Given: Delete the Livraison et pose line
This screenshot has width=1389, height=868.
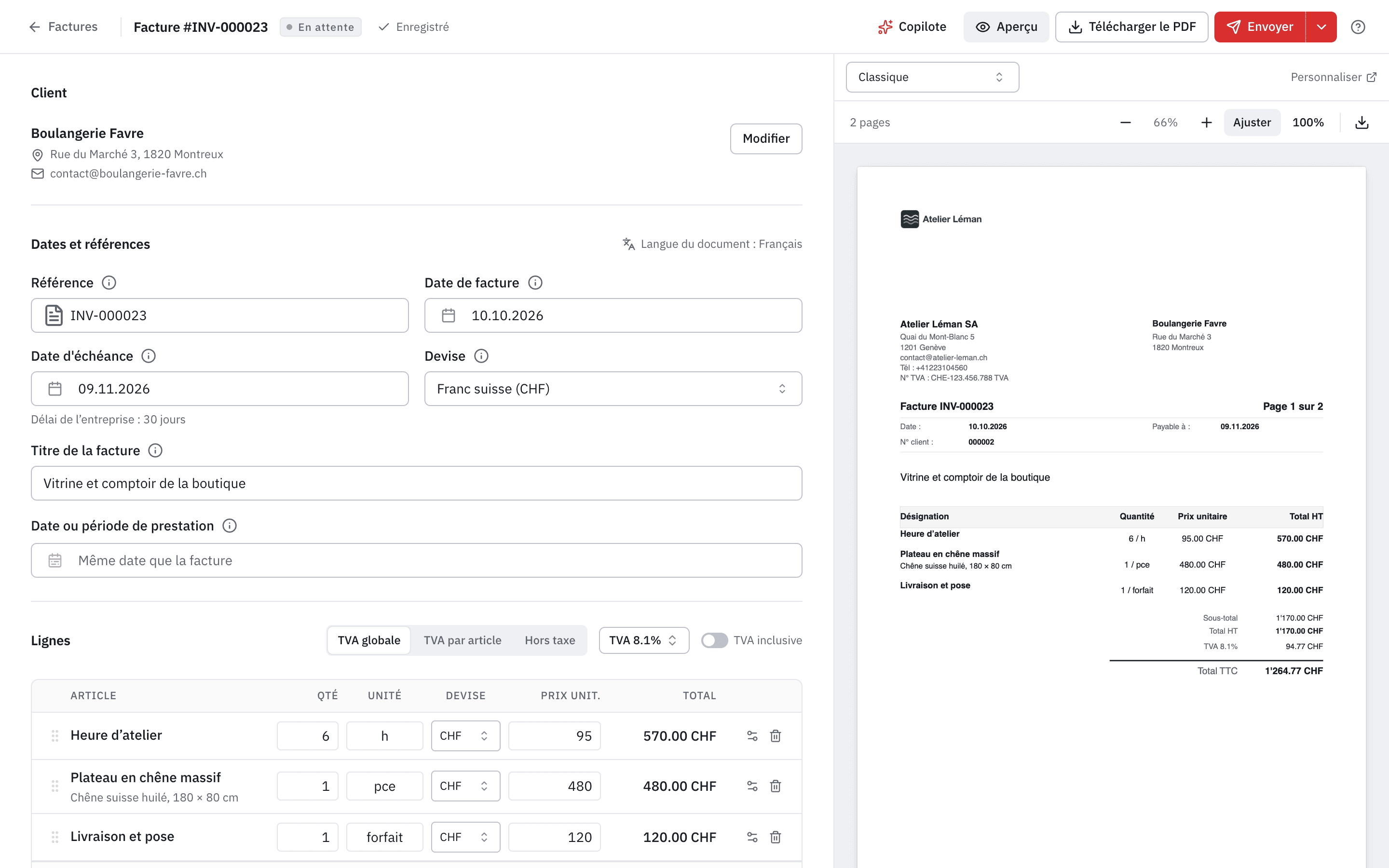Looking at the screenshot, I should click(776, 837).
